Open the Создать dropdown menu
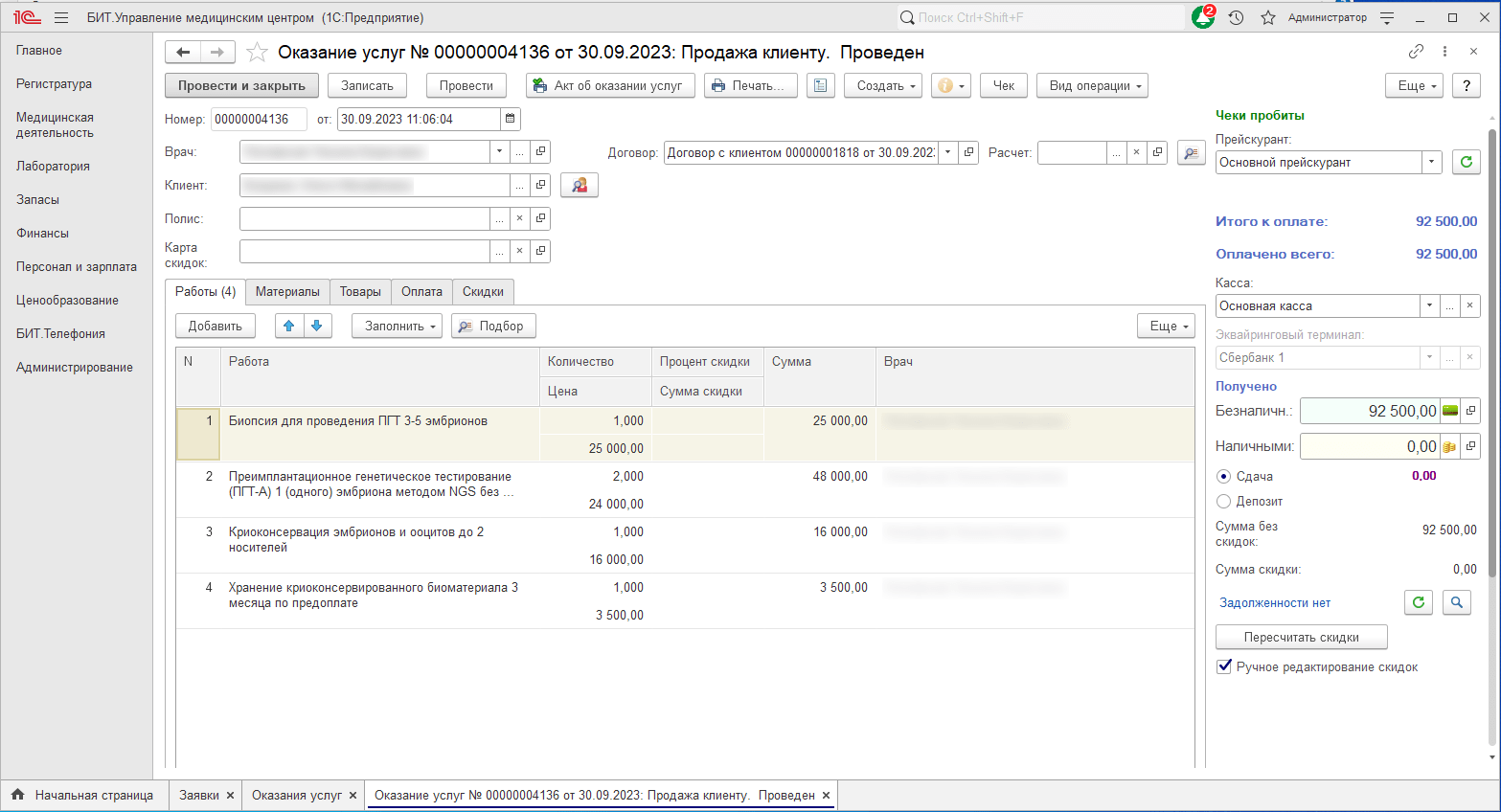This screenshot has height=812, width=1501. coord(884,85)
